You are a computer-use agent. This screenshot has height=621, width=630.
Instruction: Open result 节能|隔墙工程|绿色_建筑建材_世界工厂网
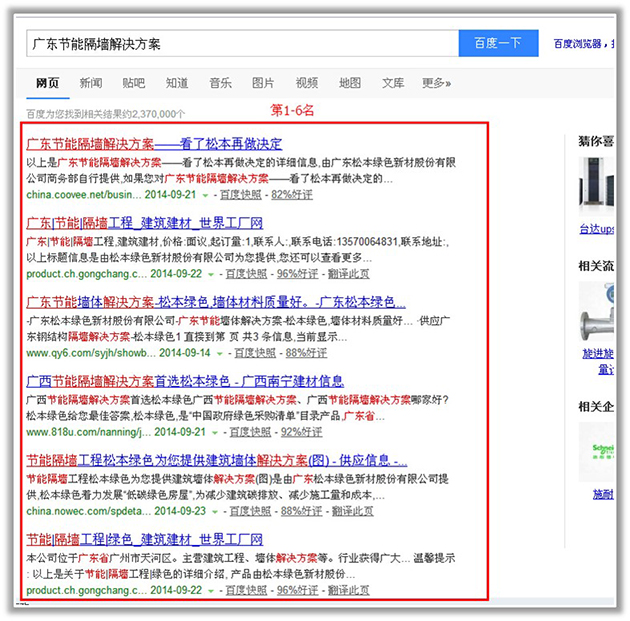coord(145,539)
